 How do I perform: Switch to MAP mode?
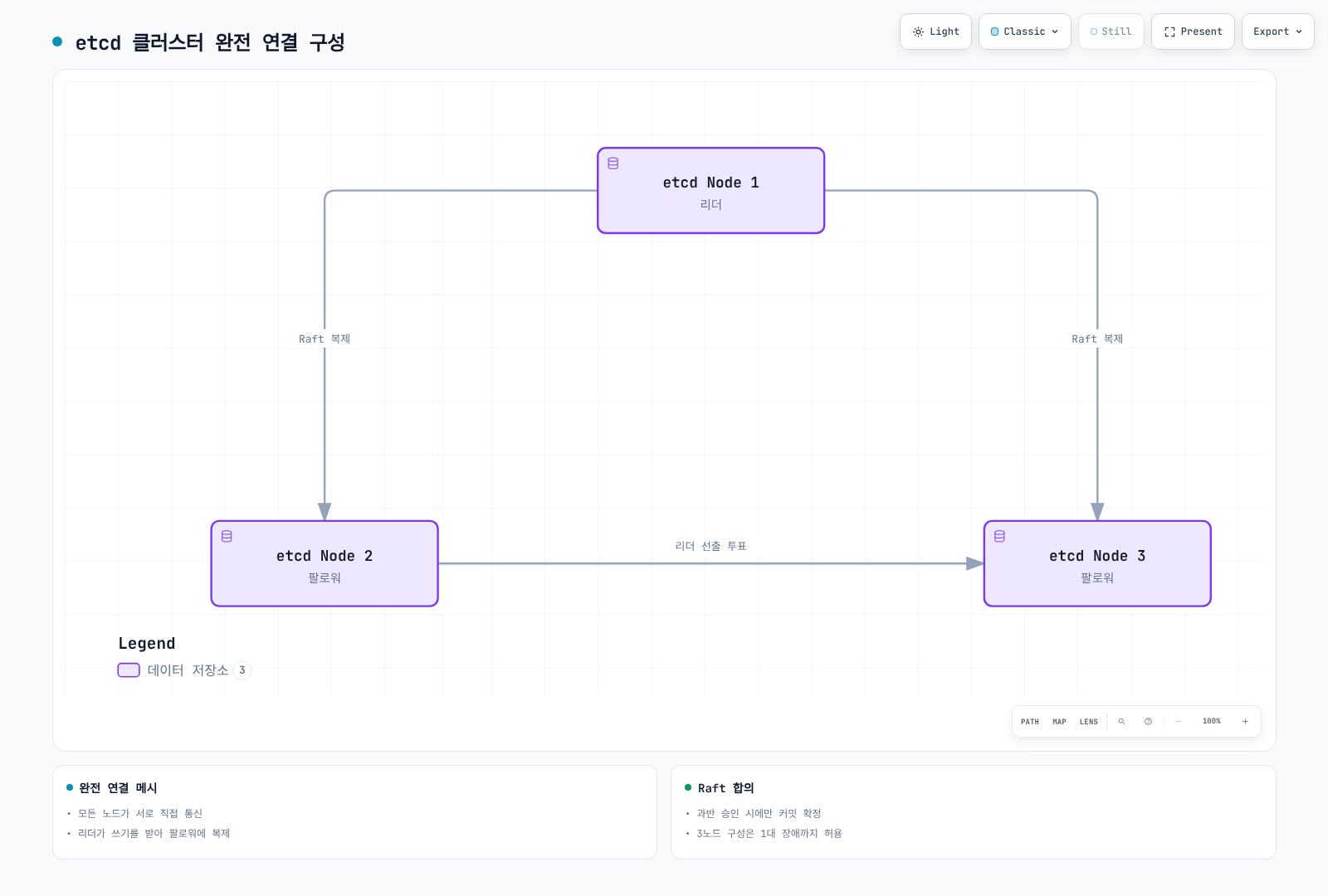[1059, 722]
